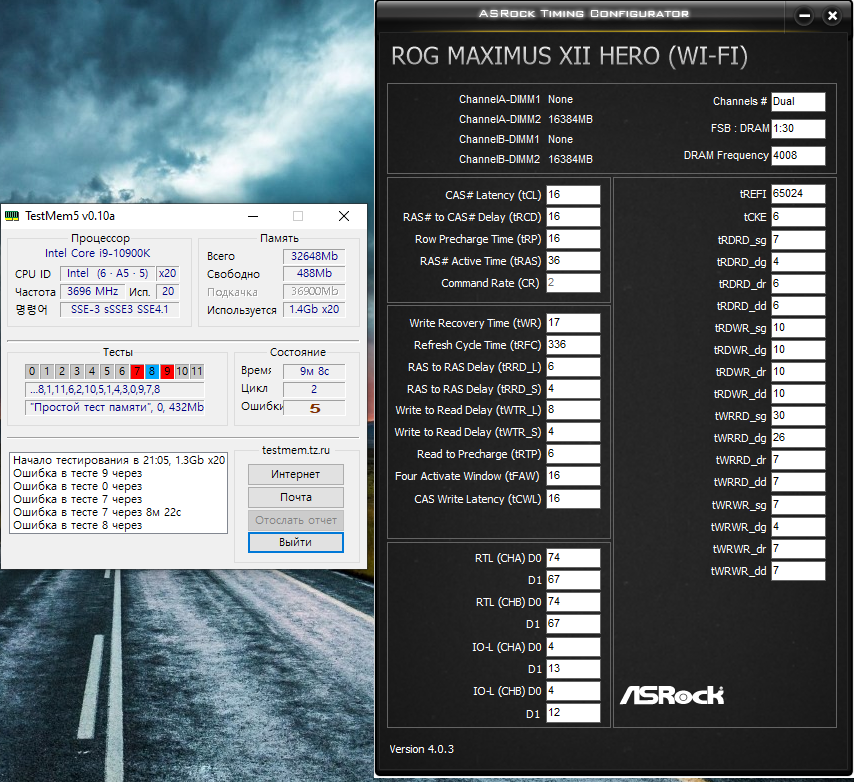Click the RTL (CHB) D0 field

point(573,602)
